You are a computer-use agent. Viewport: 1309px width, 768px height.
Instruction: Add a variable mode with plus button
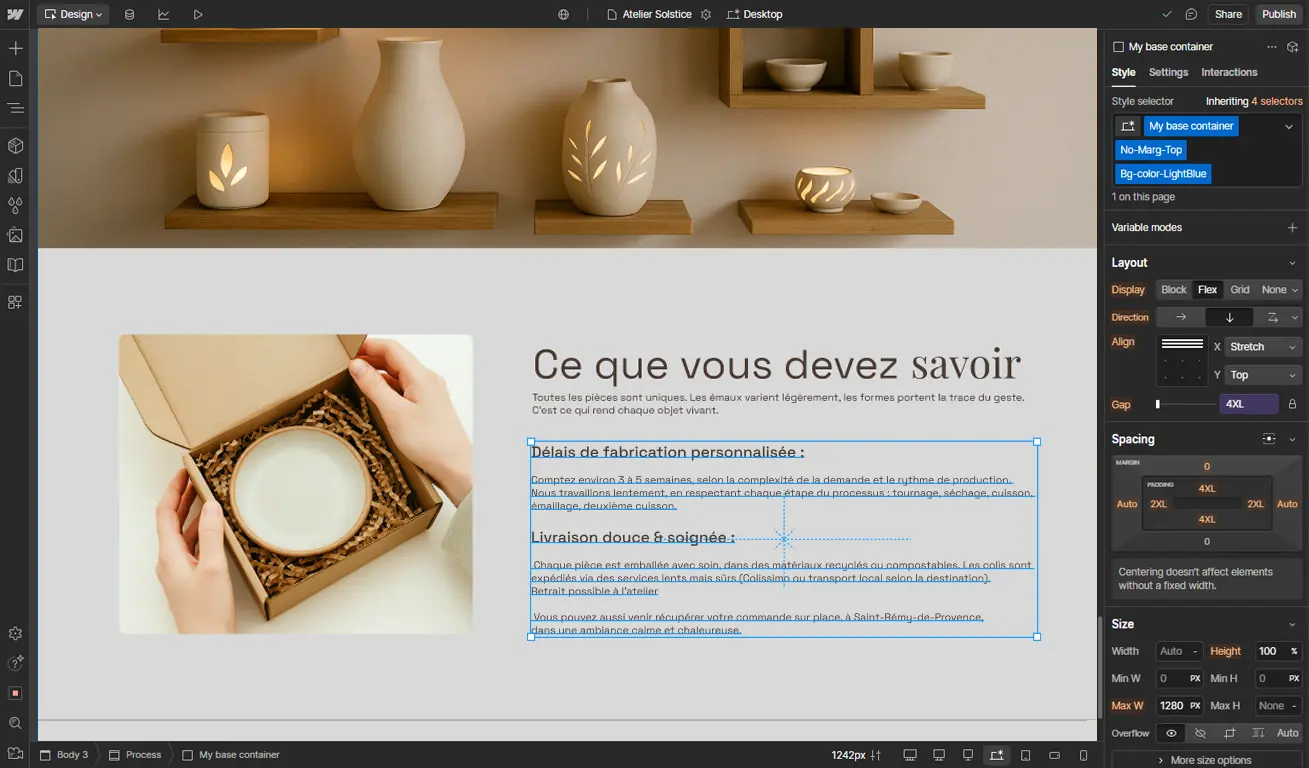[x=1292, y=228]
